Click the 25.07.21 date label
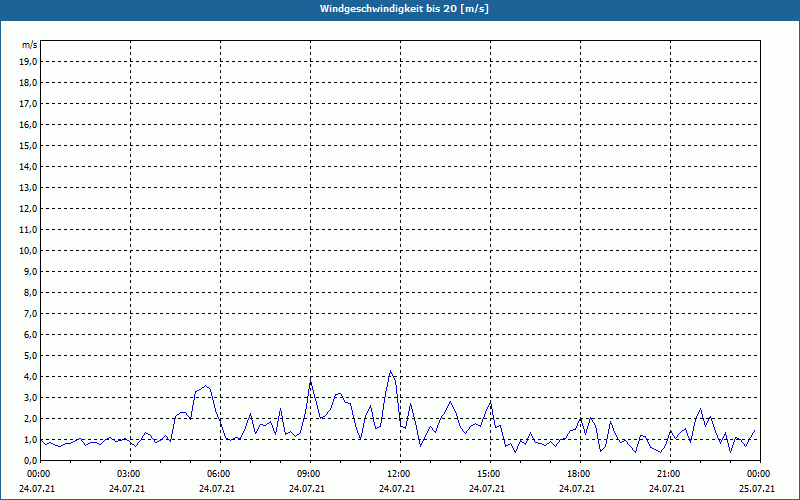This screenshot has width=800, height=500. (757, 489)
